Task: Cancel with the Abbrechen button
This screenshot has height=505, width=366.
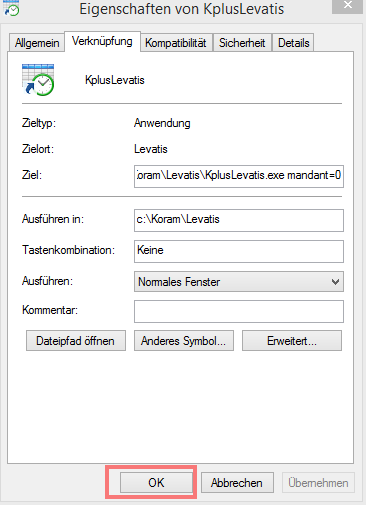Action: point(237,482)
